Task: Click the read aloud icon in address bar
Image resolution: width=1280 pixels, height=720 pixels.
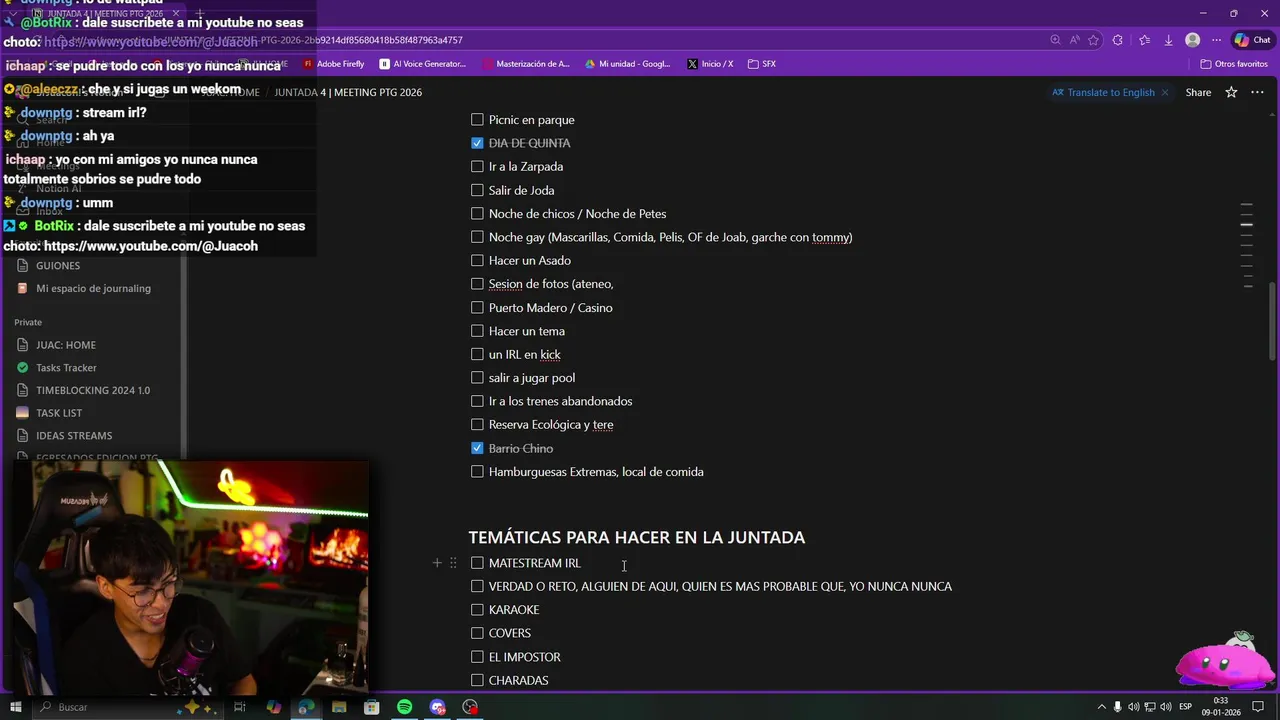Action: 1074,40
